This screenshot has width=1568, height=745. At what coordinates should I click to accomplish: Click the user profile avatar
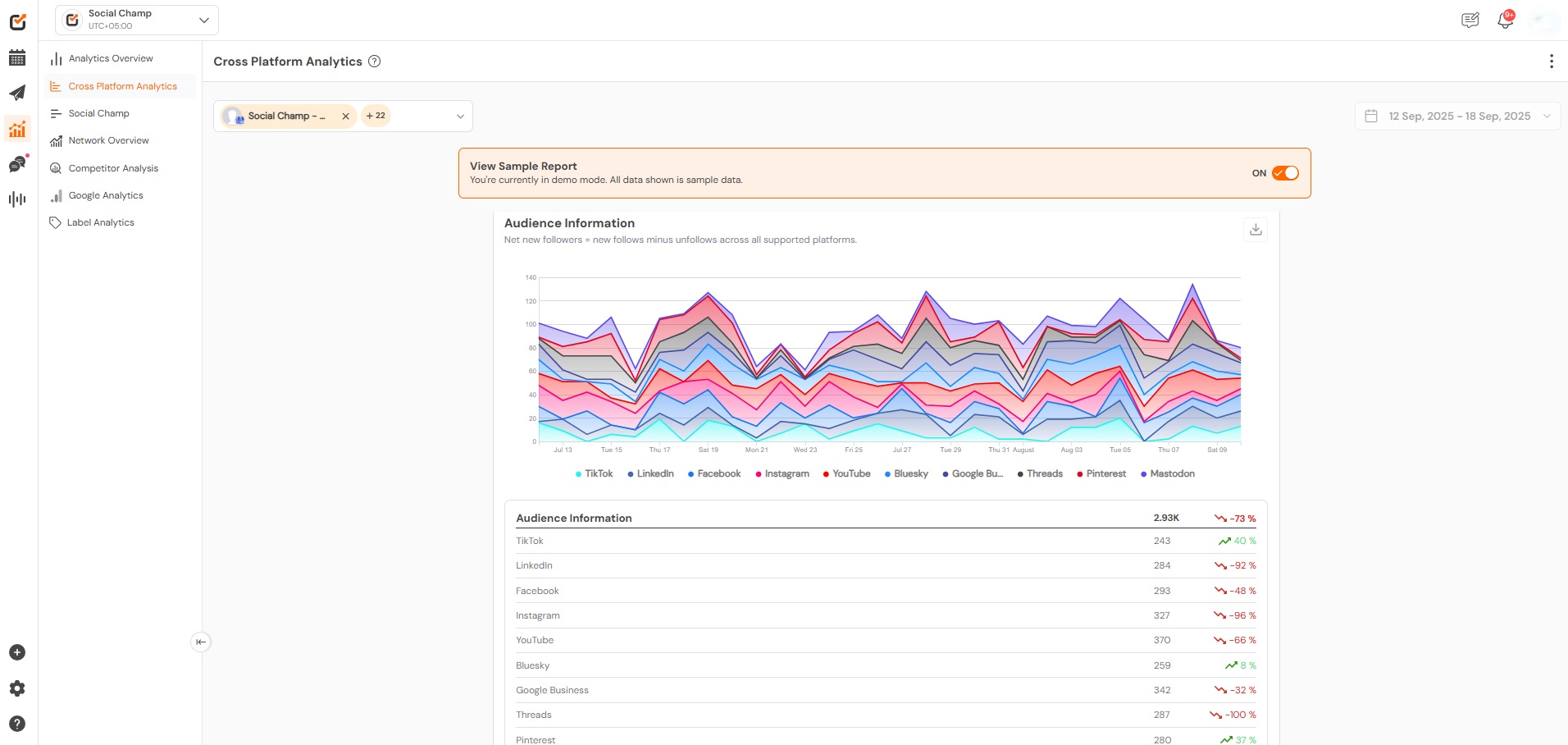tap(1543, 20)
